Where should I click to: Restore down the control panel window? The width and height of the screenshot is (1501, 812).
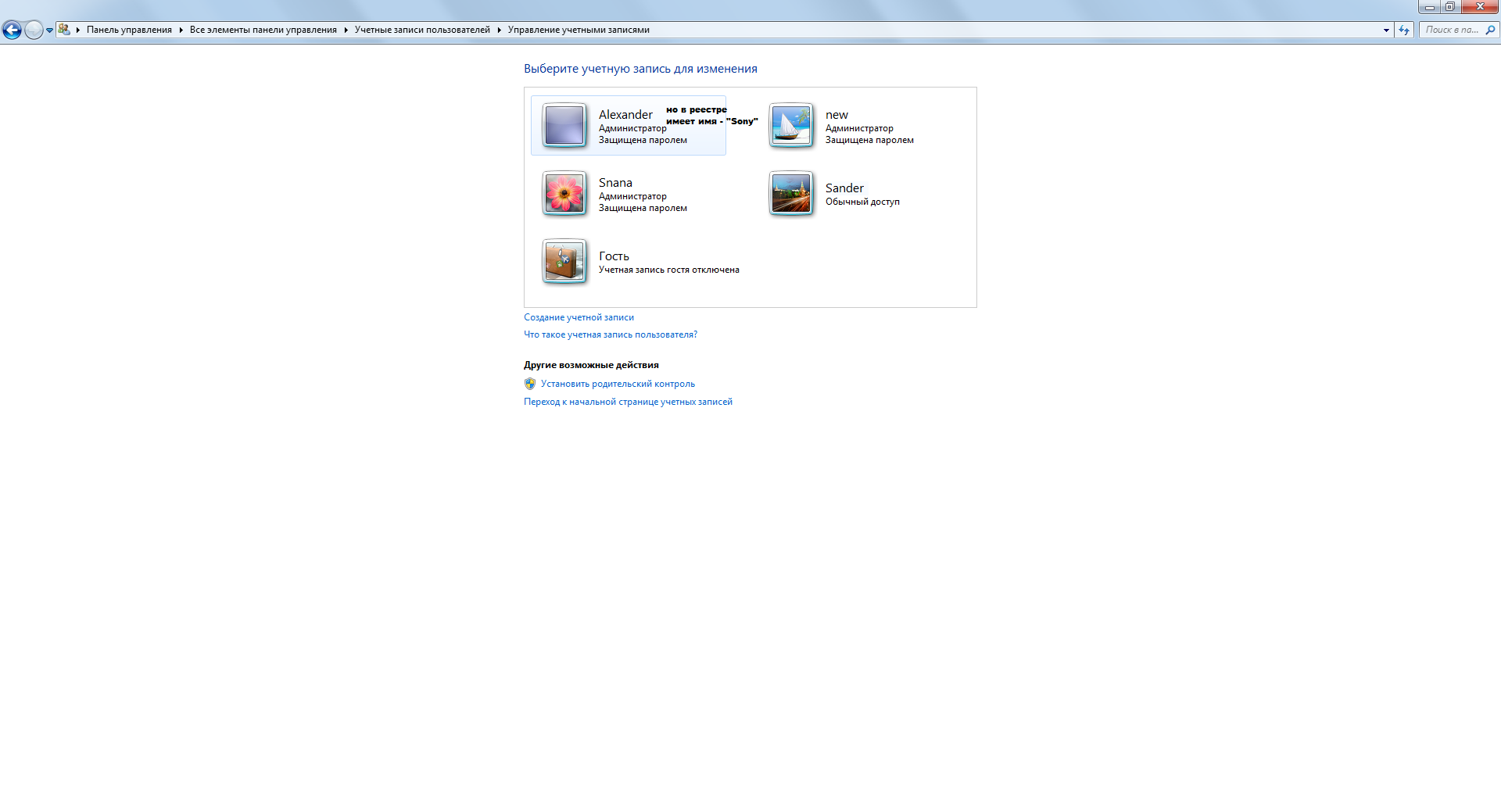pos(1449,6)
